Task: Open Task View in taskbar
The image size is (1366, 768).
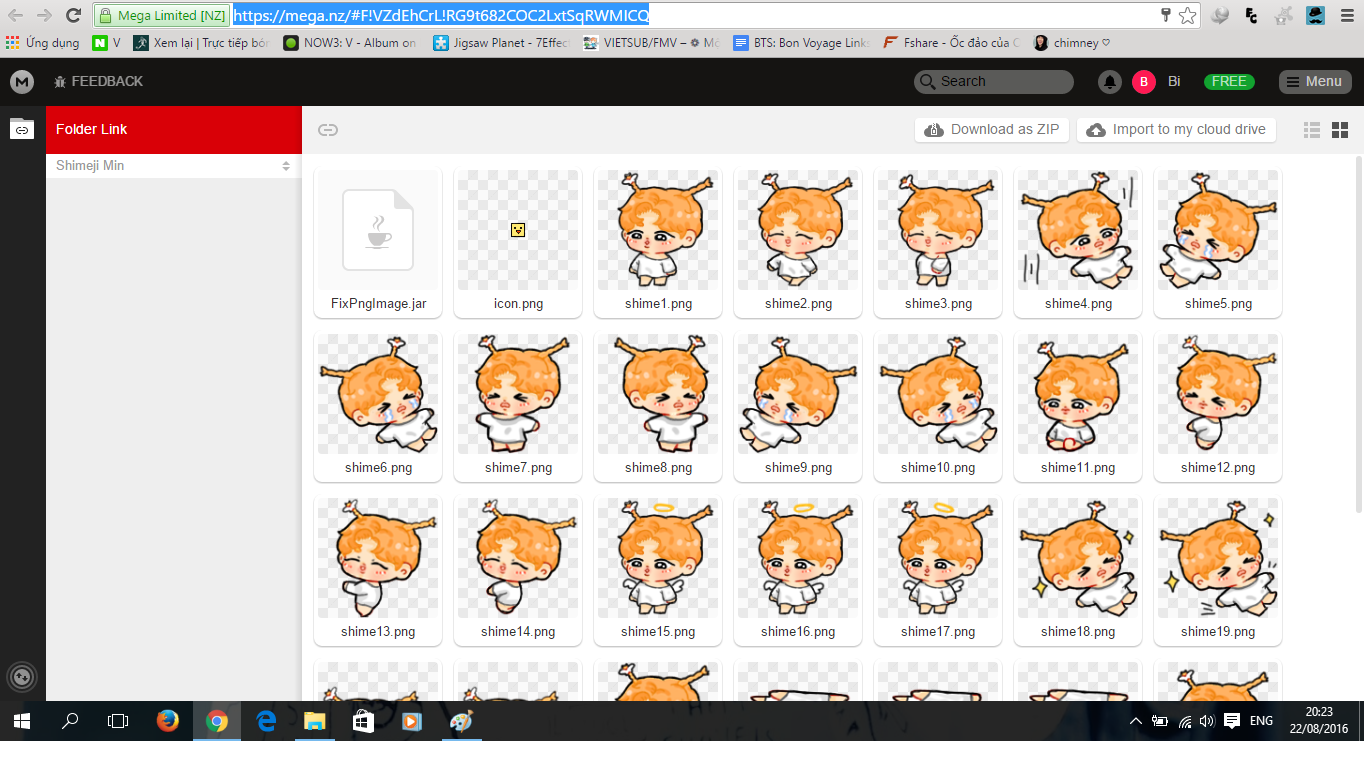Action: click(118, 721)
